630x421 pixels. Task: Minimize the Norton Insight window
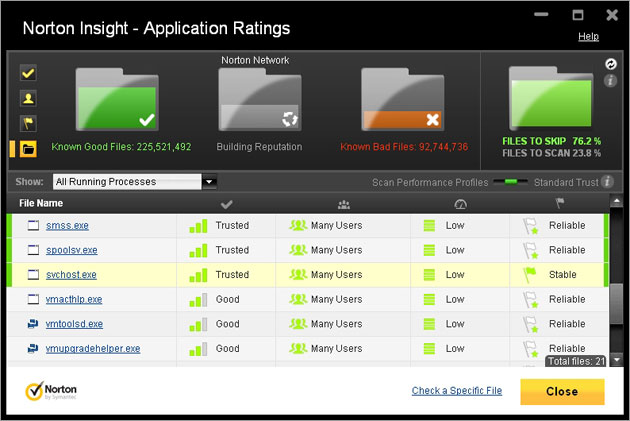click(541, 14)
